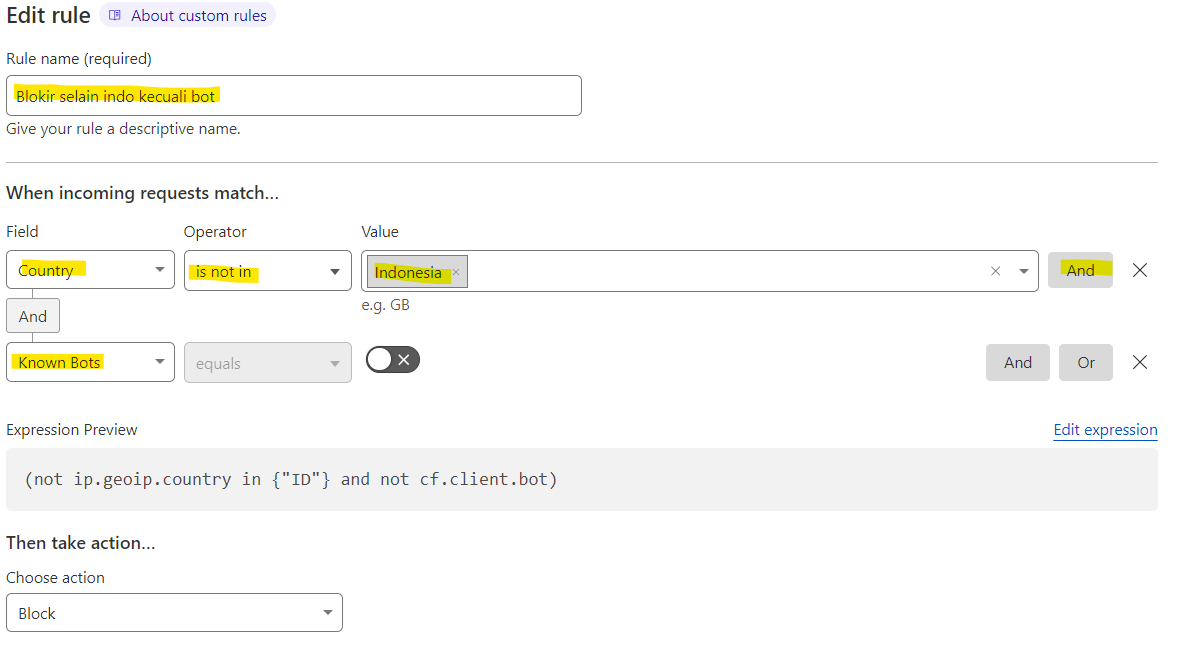The height and width of the screenshot is (652, 1177).
Task: Click the And connector between condition rows
Action: pos(33,316)
